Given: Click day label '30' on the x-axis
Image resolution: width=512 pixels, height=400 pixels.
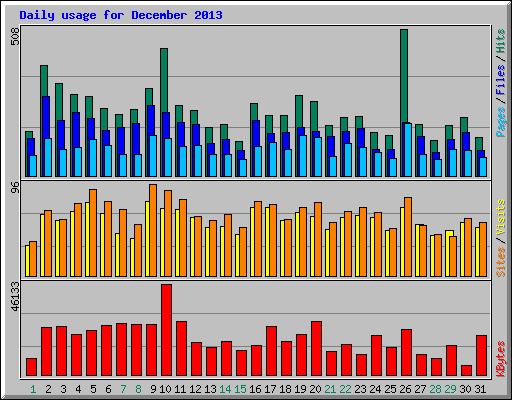Looking at the screenshot, I should pyautogui.click(x=465, y=389).
